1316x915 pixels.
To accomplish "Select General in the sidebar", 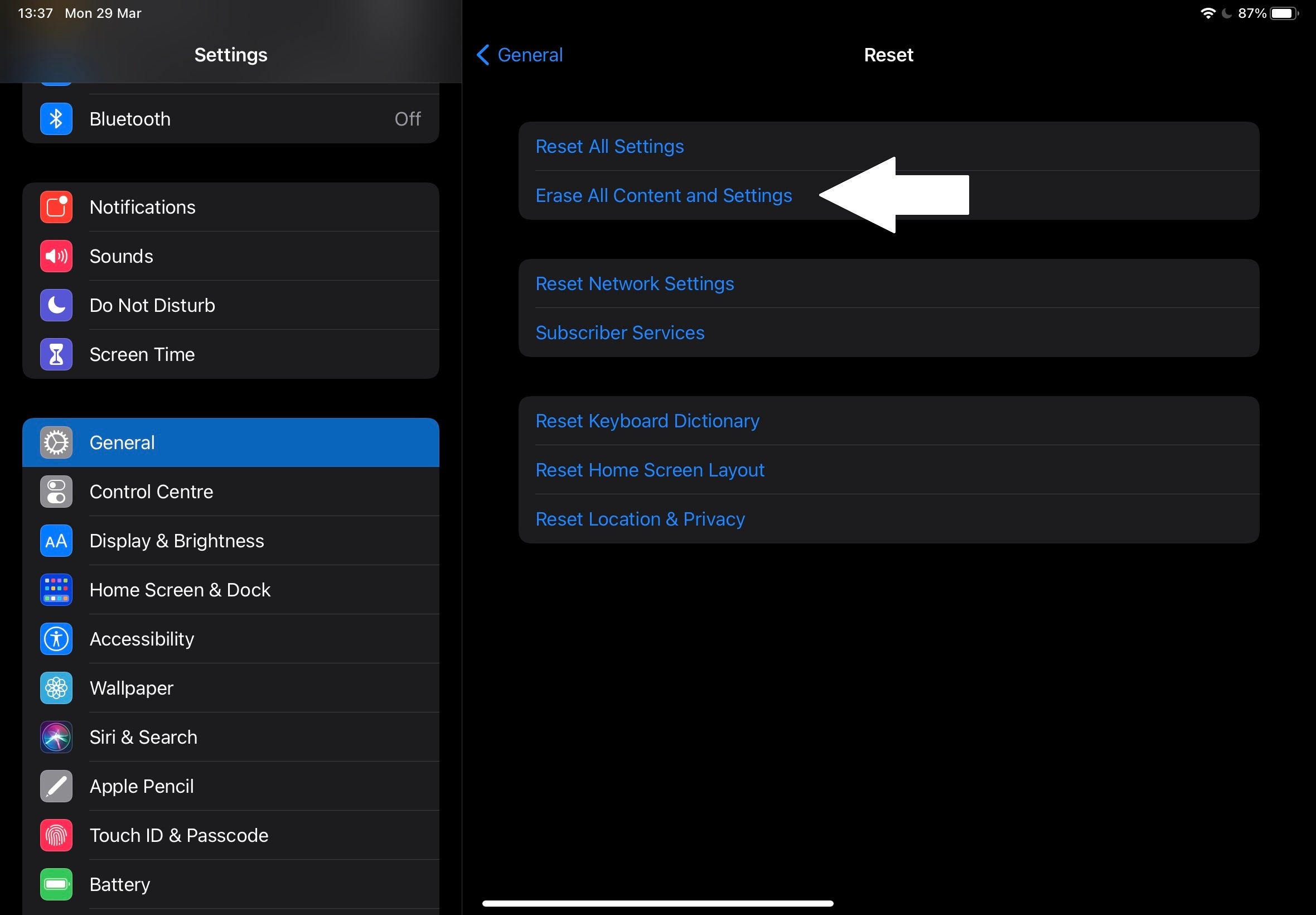I will point(231,442).
